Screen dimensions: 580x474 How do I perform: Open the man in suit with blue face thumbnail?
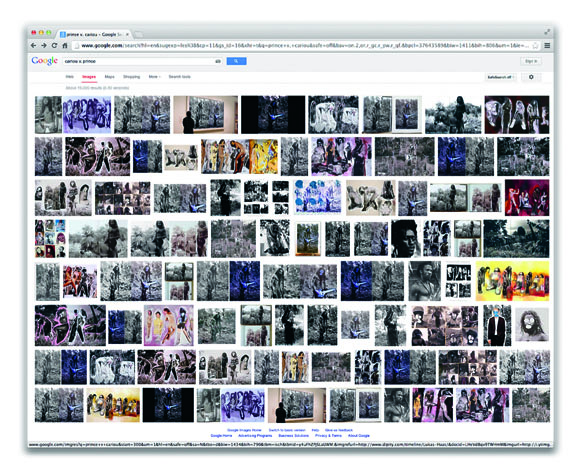497,326
